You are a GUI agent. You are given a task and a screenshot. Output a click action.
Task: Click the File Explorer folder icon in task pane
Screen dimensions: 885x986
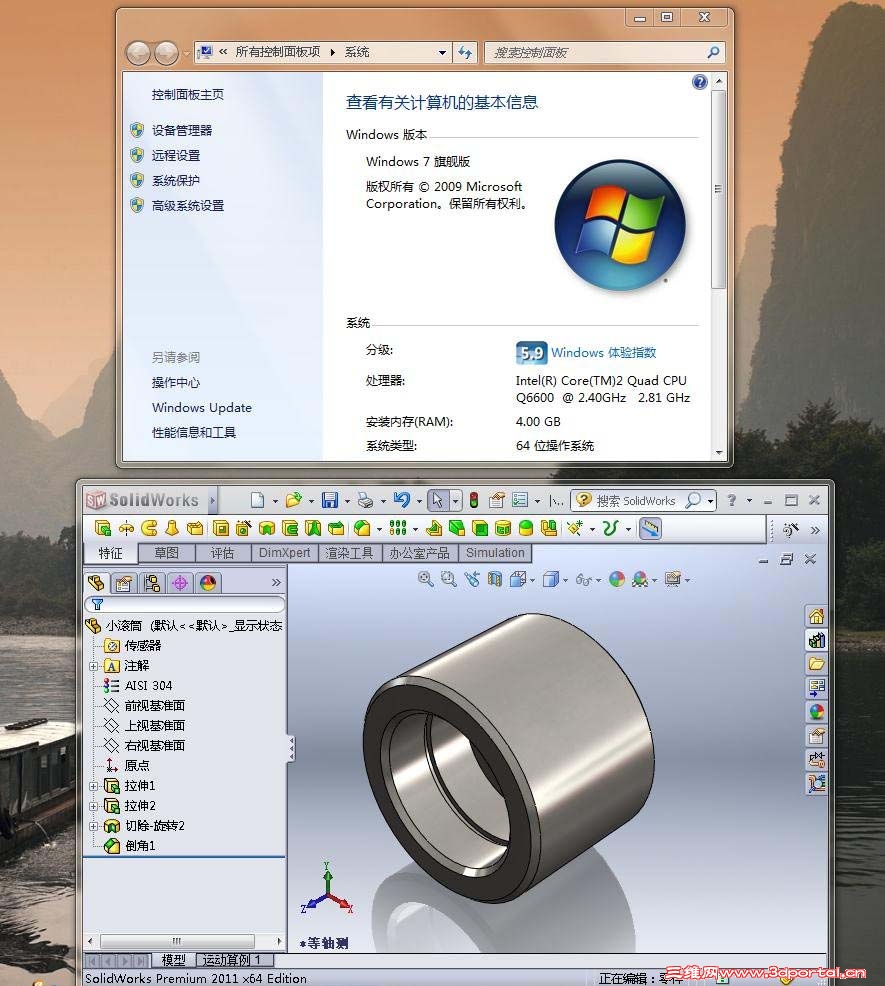(816, 663)
